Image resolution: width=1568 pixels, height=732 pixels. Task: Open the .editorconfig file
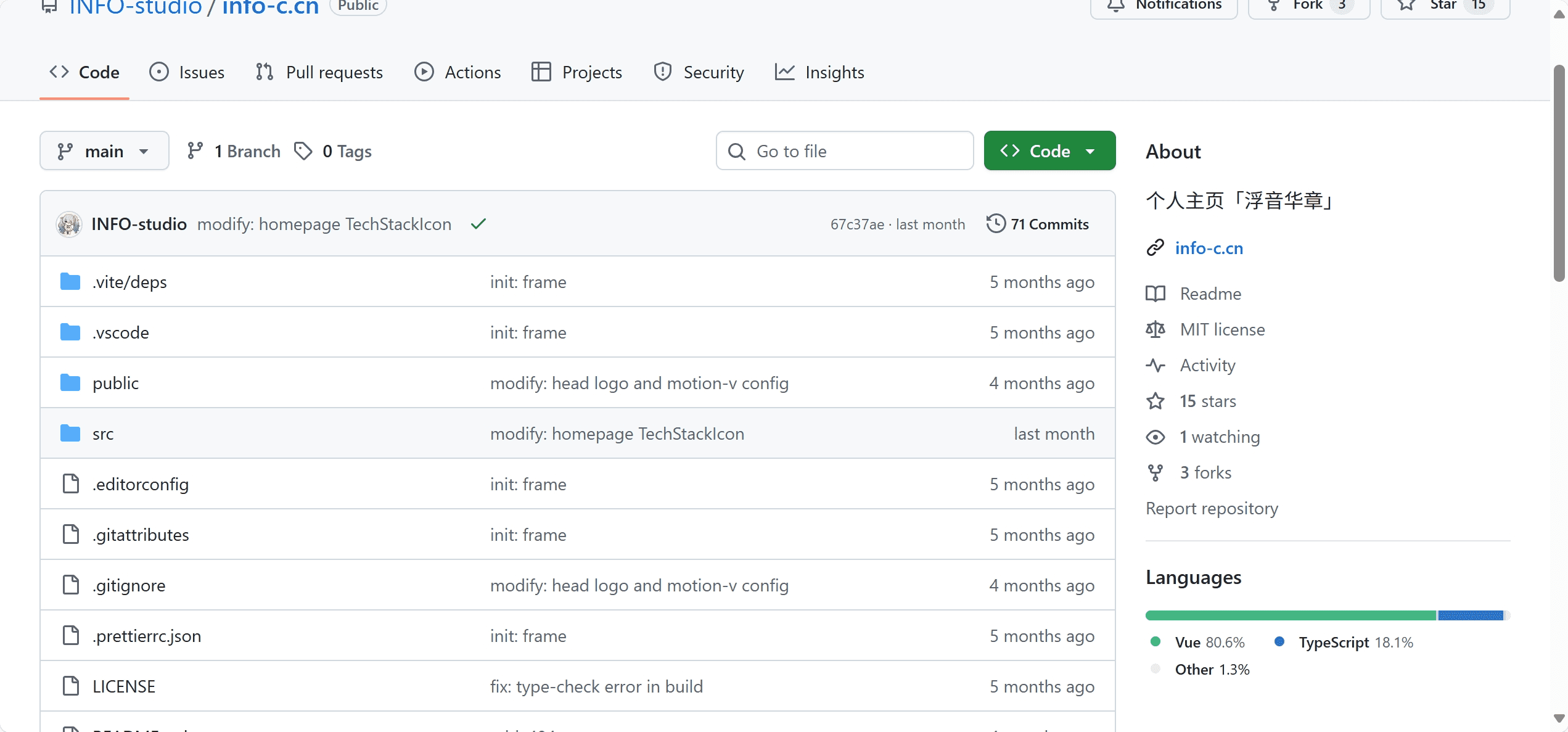click(x=141, y=484)
